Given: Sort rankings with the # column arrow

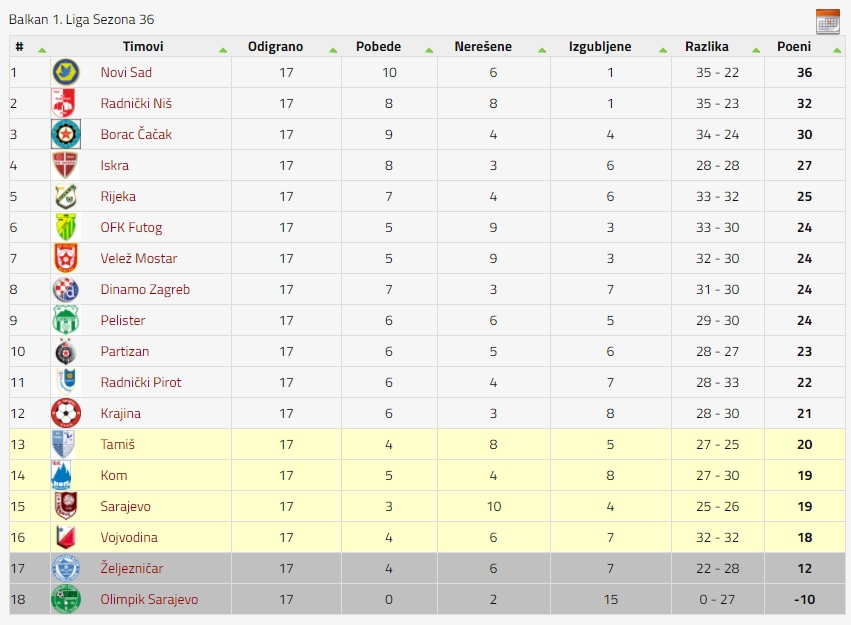Looking at the screenshot, I should pyautogui.click(x=42, y=50).
